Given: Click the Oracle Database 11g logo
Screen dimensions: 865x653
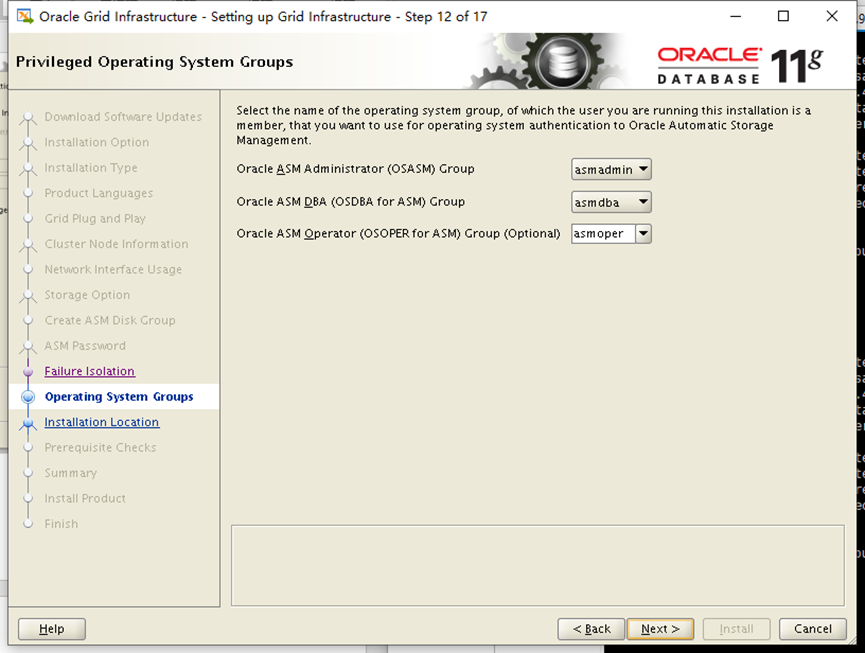Looking at the screenshot, I should [740, 63].
